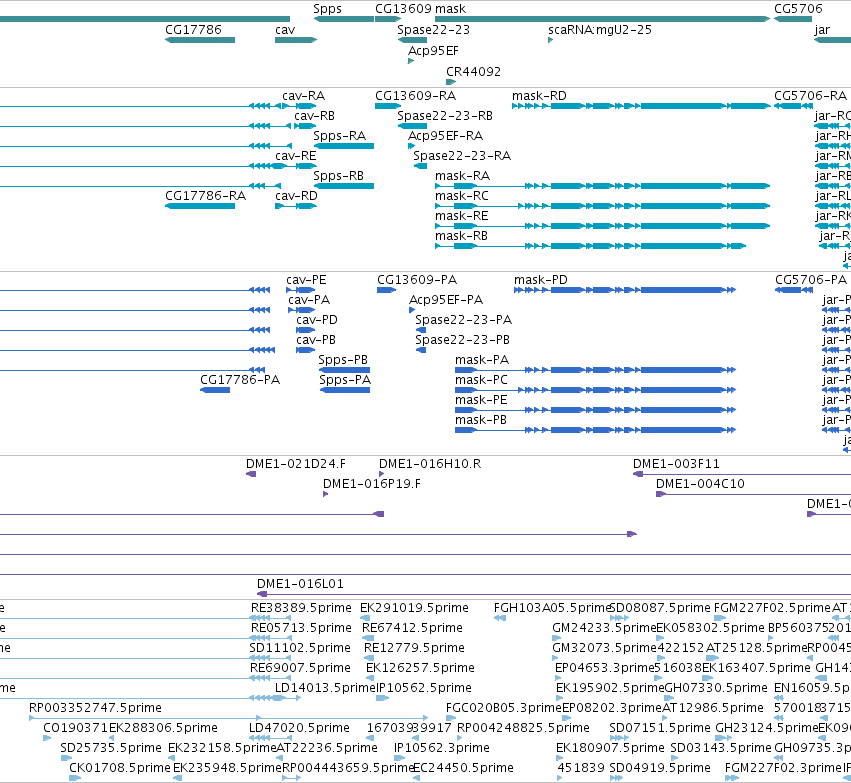Click the mask gene name

pos(450,9)
